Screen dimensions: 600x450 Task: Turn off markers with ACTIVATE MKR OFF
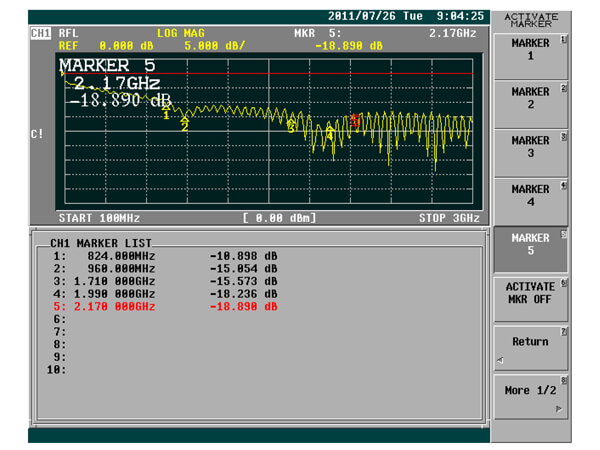(530, 299)
